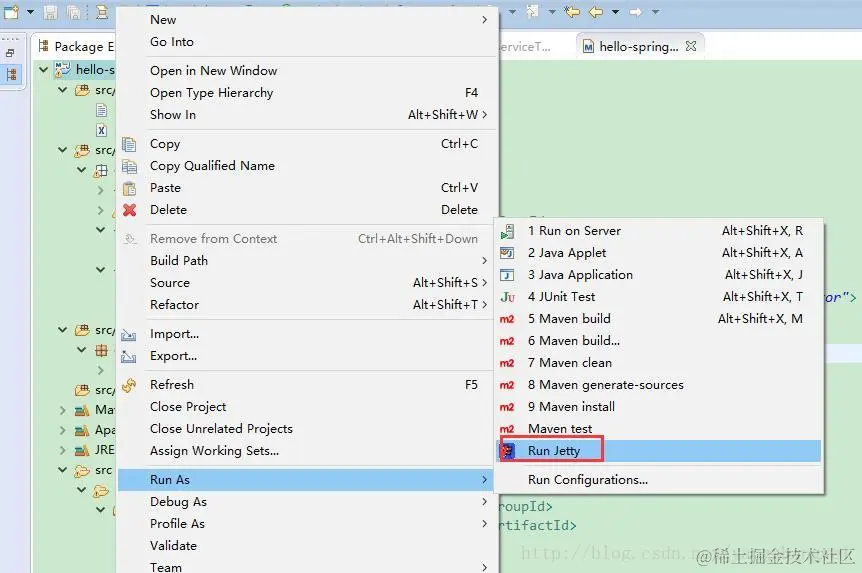Click the Java Application J icon
Viewport: 862px width, 573px height.
pos(507,275)
